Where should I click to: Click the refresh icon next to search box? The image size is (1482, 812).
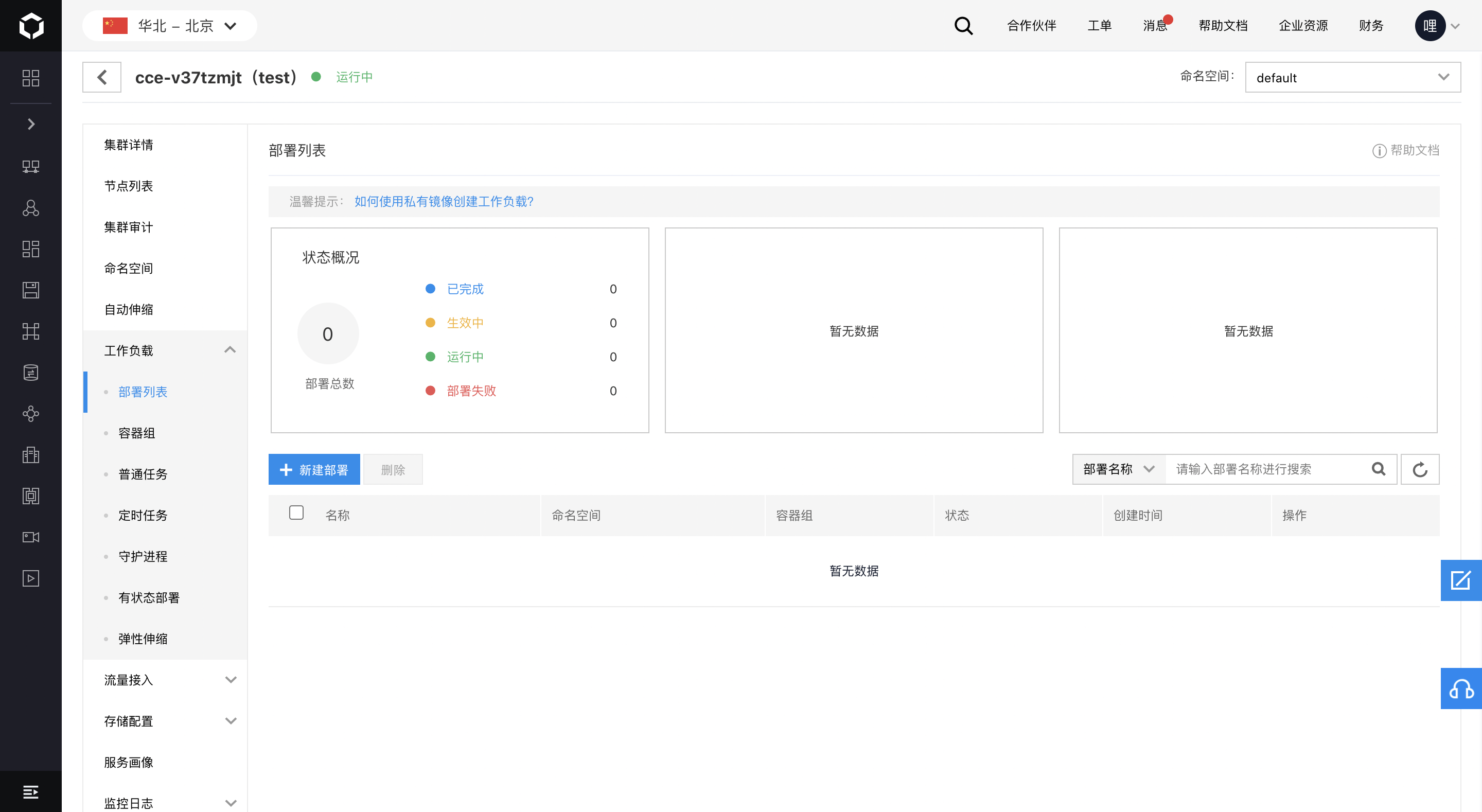click(1419, 470)
